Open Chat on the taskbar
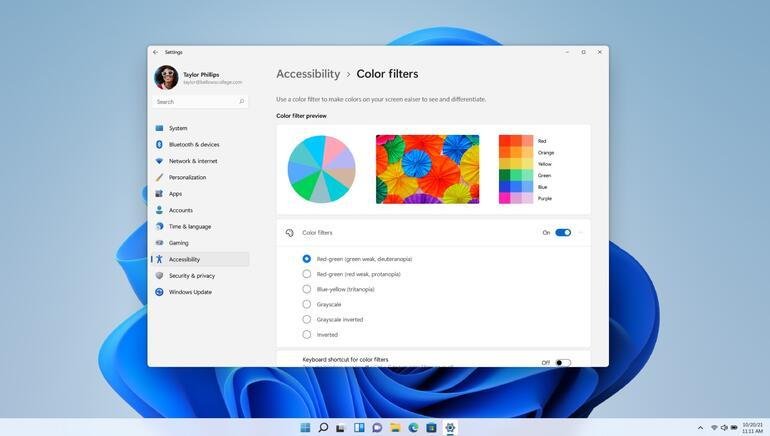The width and height of the screenshot is (770, 436). point(377,428)
